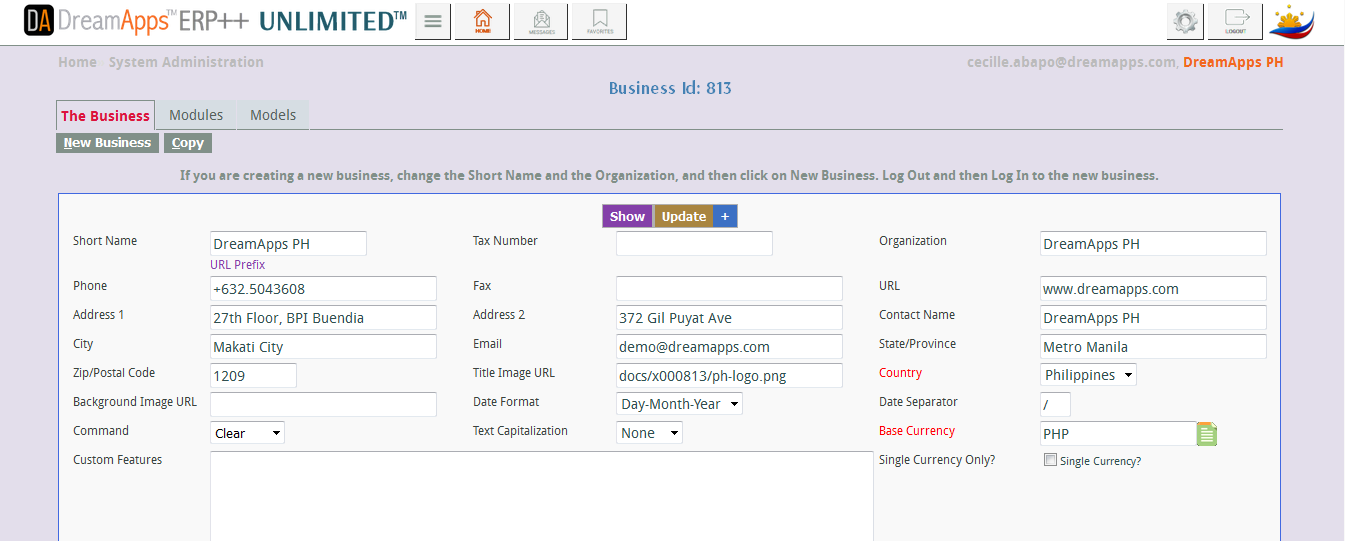This screenshot has height=541, width=1345.
Task: Open the Models tab
Action: [x=273, y=115]
